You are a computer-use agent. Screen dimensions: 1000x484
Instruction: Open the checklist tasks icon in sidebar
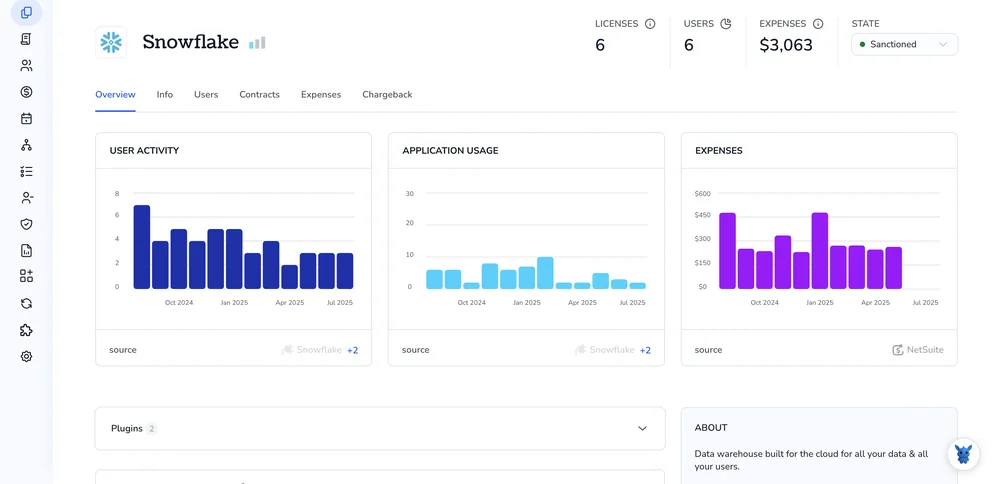[x=26, y=172]
